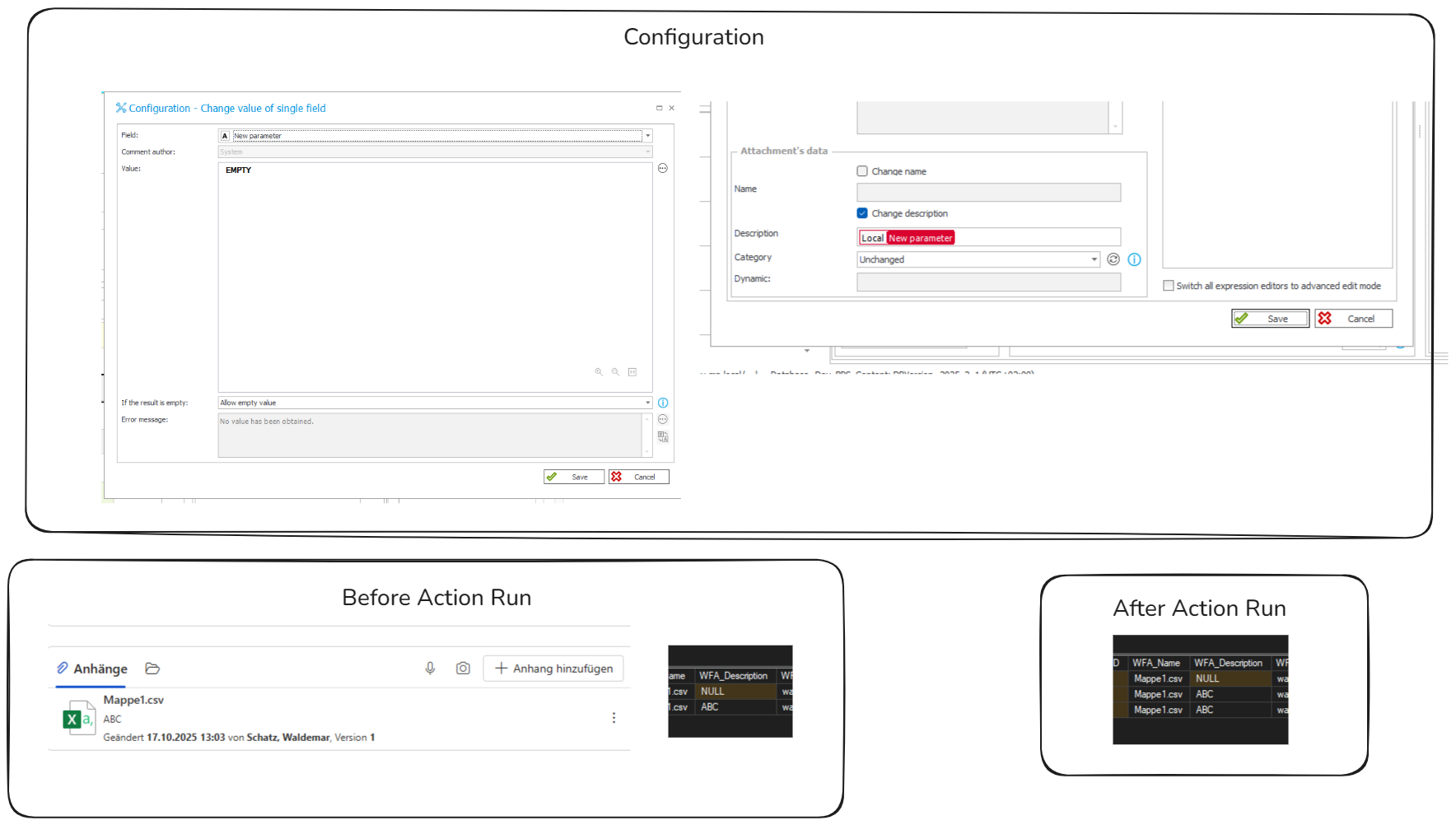Click the refresh icon next to Category
The image size is (1456, 825).
pos(1113,259)
